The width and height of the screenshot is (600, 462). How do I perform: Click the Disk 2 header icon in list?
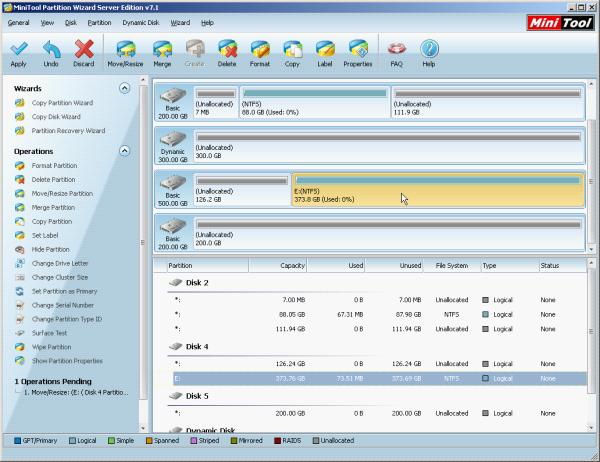176,282
